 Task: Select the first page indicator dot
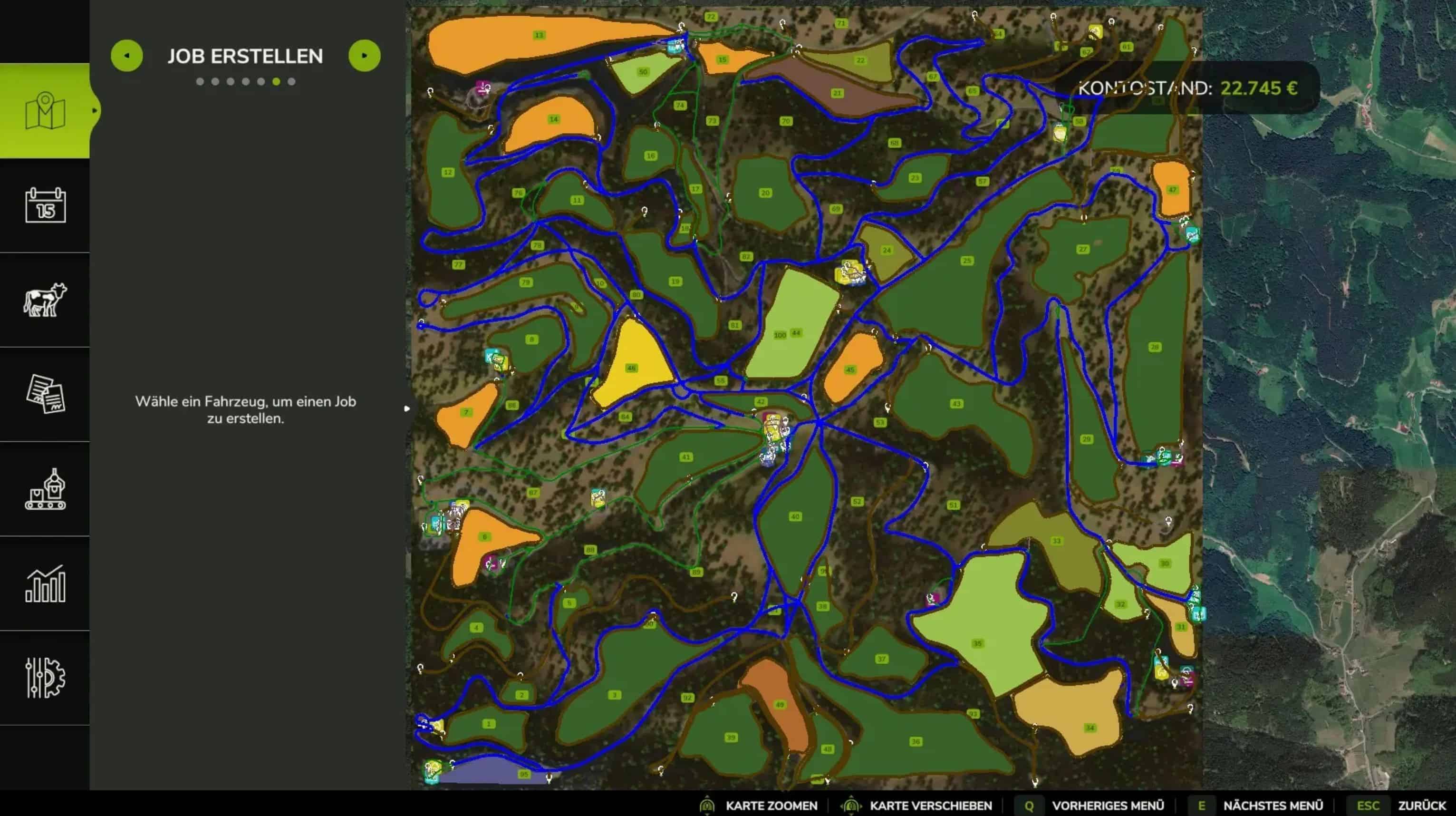[200, 81]
